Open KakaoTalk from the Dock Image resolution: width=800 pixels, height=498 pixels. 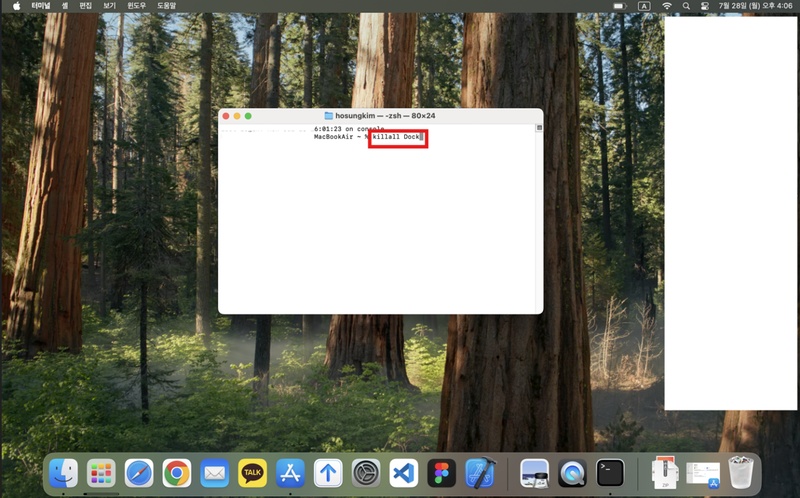tap(252, 473)
